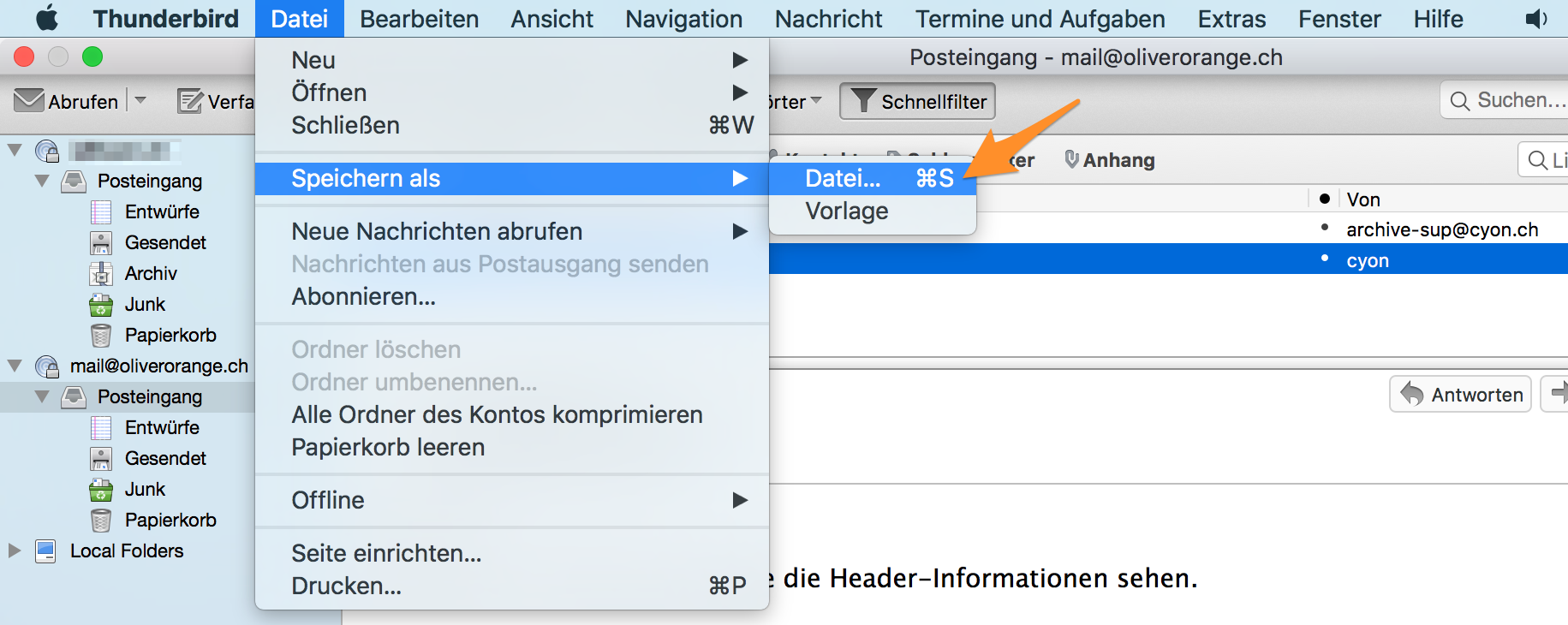This screenshot has width=1568, height=625.
Task: Open the Bearbeiten menu
Action: (x=419, y=19)
